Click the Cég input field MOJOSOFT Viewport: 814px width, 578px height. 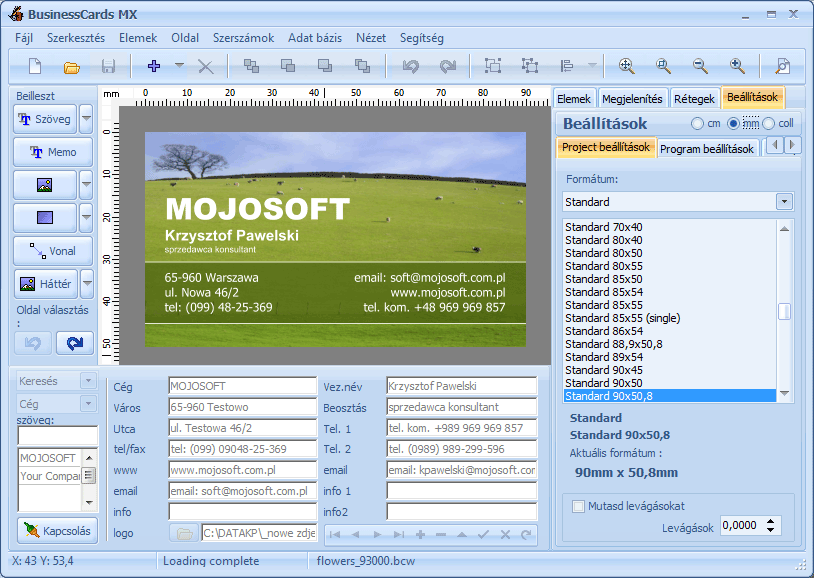pos(242,386)
